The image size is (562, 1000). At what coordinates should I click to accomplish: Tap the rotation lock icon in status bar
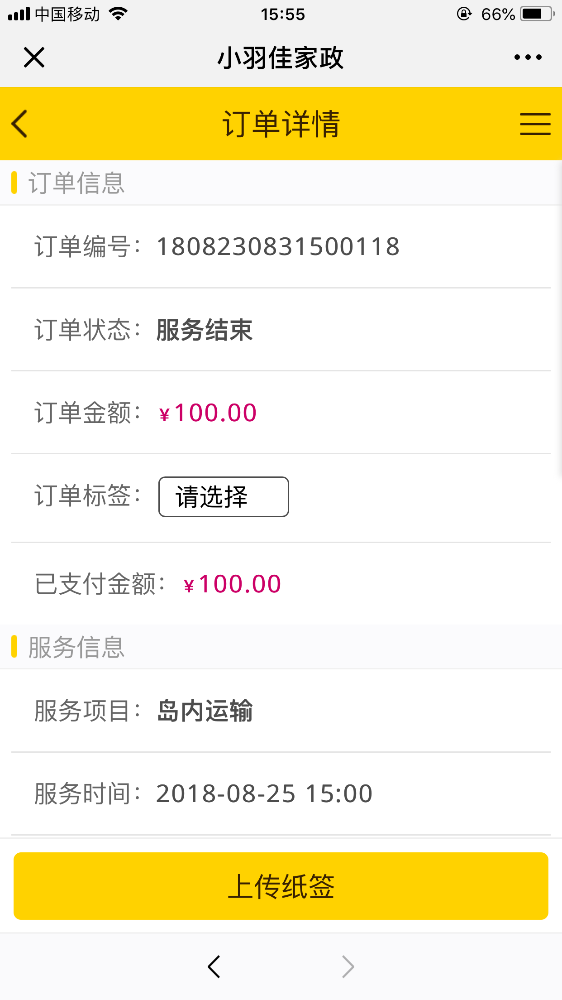(464, 13)
